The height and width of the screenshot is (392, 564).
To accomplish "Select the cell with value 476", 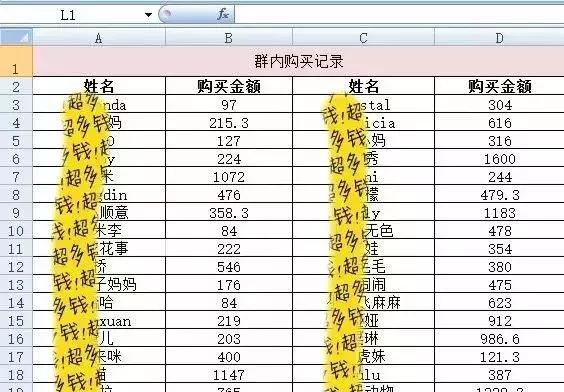I will 229,194.
